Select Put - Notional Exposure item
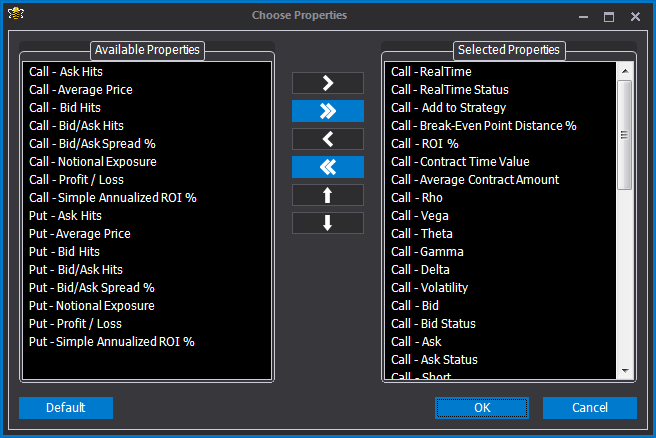Screen dimensions: 656x438 pos(92,306)
